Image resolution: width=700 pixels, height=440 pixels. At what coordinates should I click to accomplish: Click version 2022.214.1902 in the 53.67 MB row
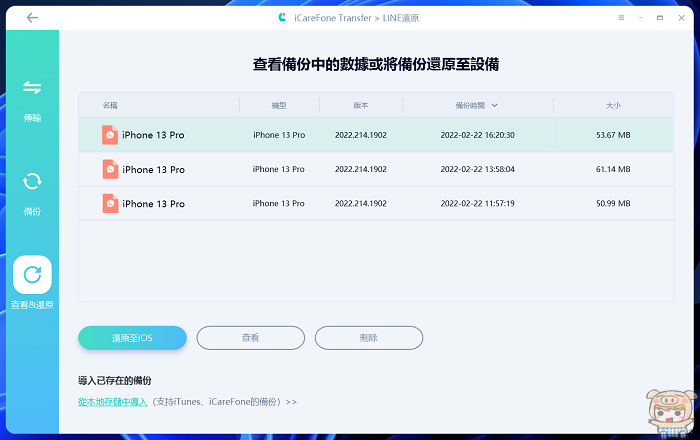pyautogui.click(x=361, y=135)
